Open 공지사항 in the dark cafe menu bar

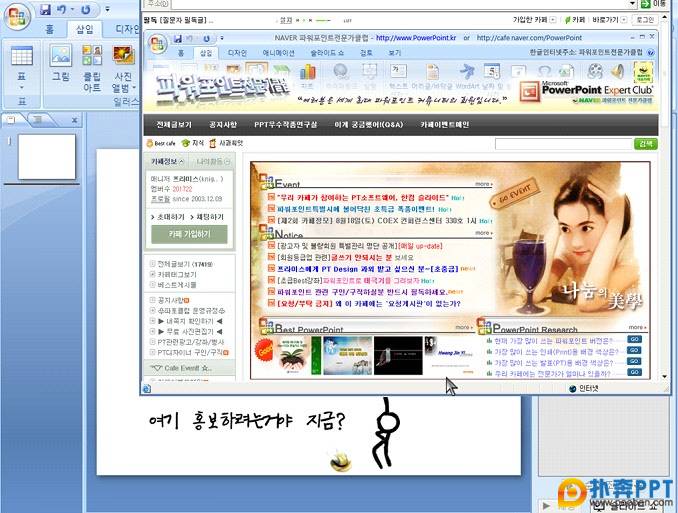coord(223,125)
